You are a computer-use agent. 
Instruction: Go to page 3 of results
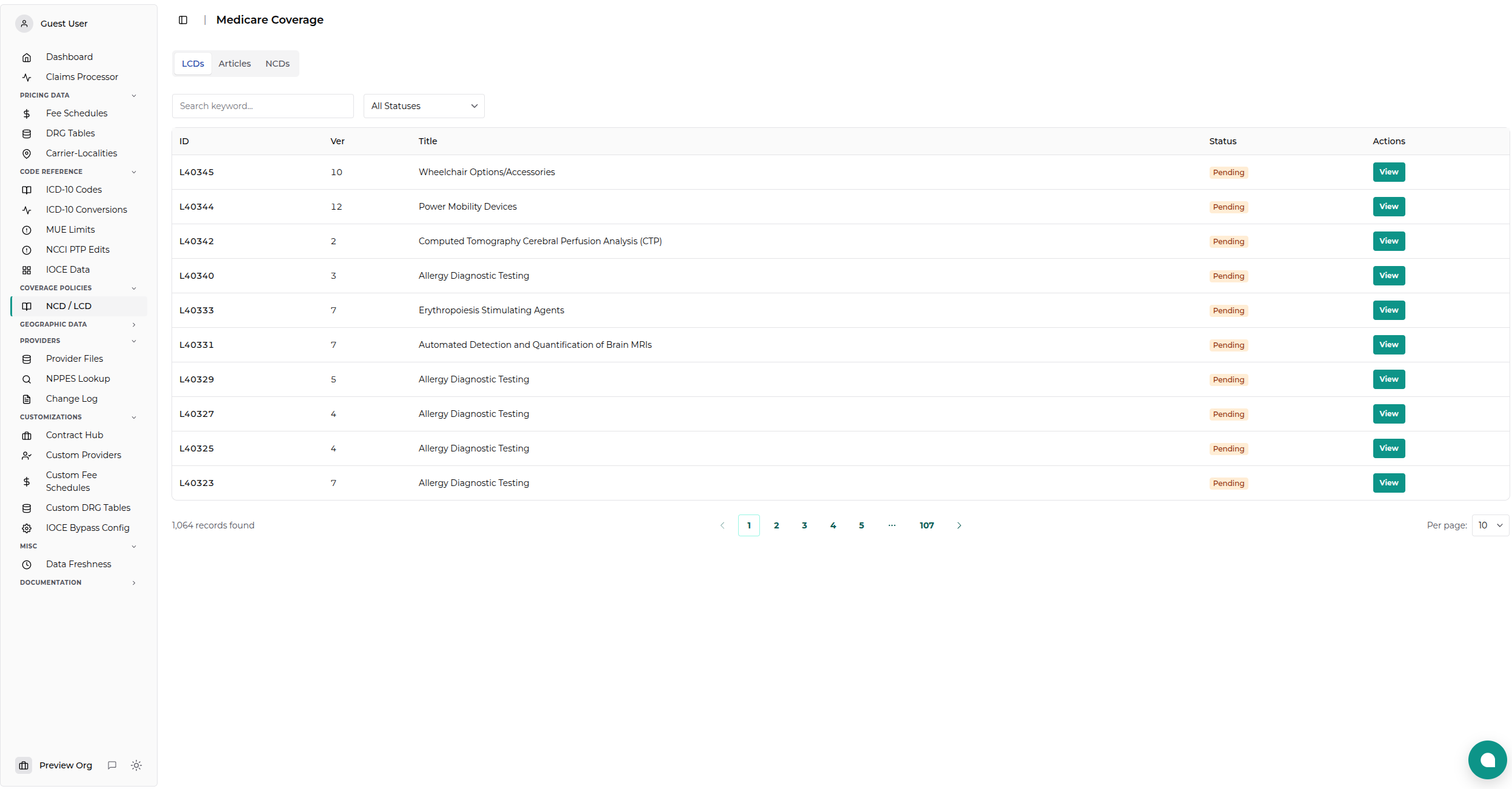(804, 525)
